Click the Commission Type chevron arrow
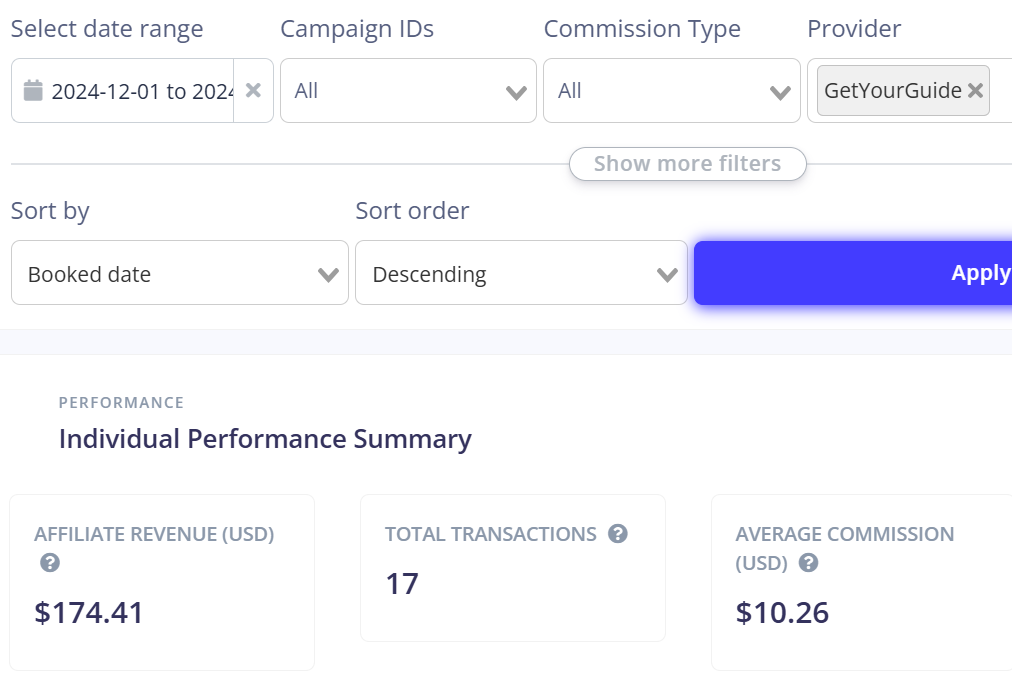This screenshot has width=1012, height=676. (x=781, y=90)
